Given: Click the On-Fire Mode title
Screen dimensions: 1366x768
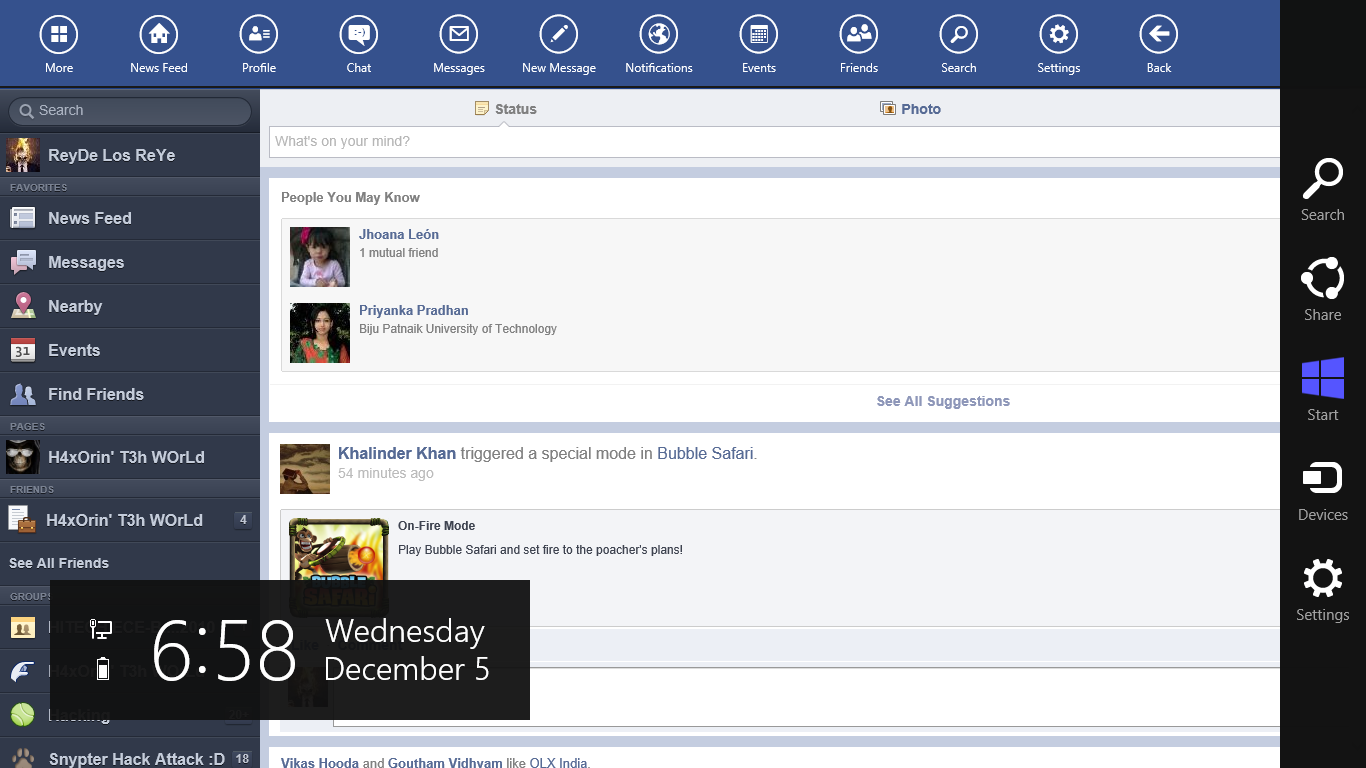Looking at the screenshot, I should pos(436,526).
